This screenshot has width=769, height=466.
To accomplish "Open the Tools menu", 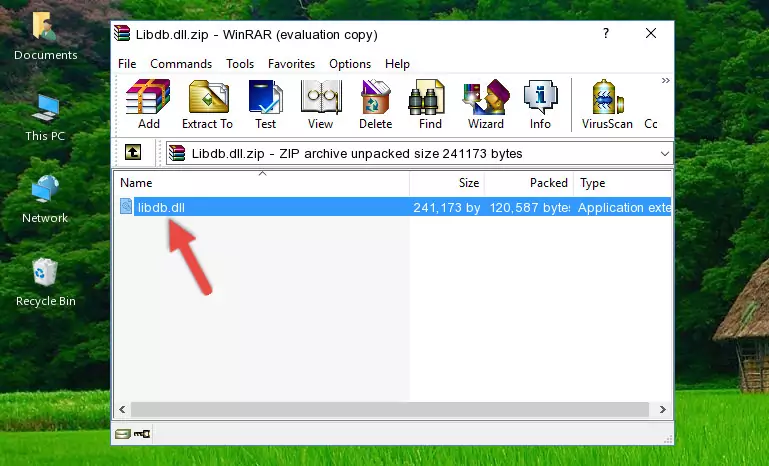I will [240, 64].
